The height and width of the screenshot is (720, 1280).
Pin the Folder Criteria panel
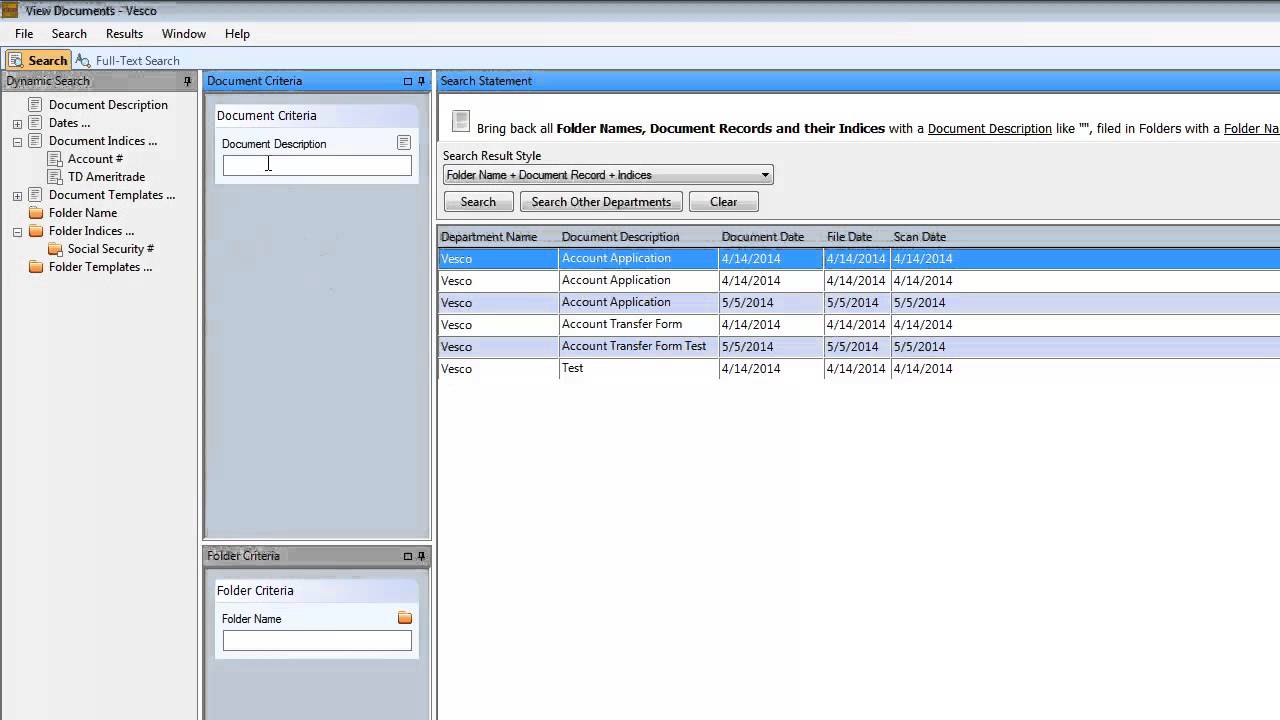coord(421,556)
